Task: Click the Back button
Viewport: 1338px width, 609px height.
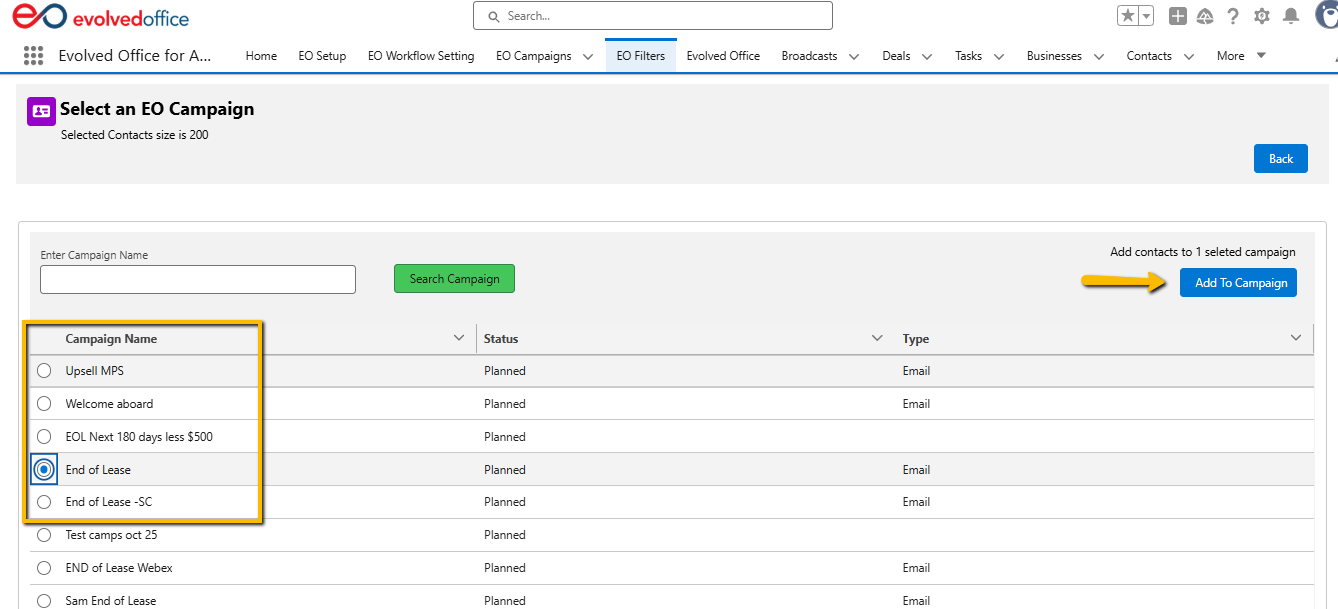Action: click(x=1281, y=158)
